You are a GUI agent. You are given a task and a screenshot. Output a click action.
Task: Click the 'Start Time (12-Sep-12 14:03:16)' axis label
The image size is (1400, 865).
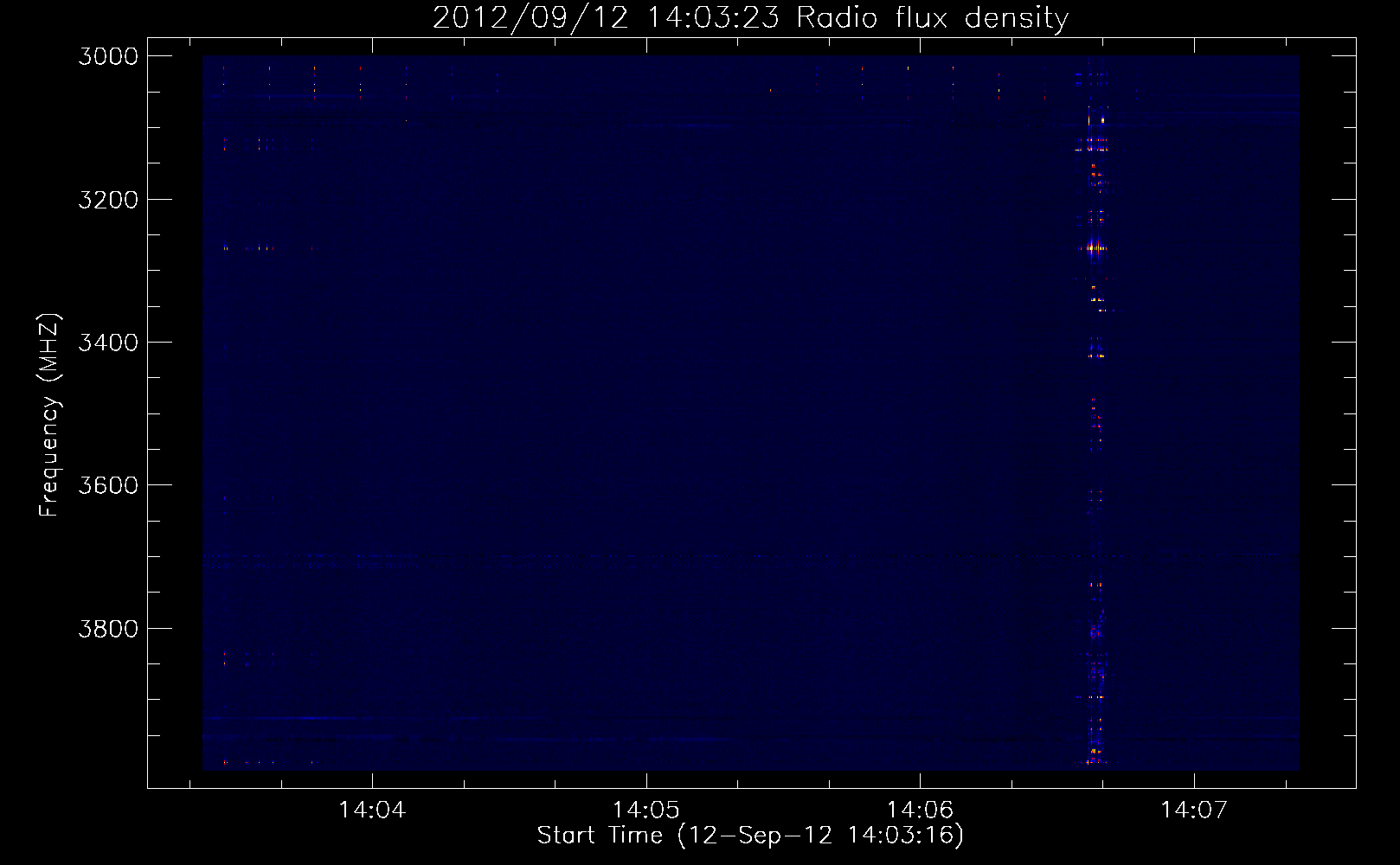[750, 836]
